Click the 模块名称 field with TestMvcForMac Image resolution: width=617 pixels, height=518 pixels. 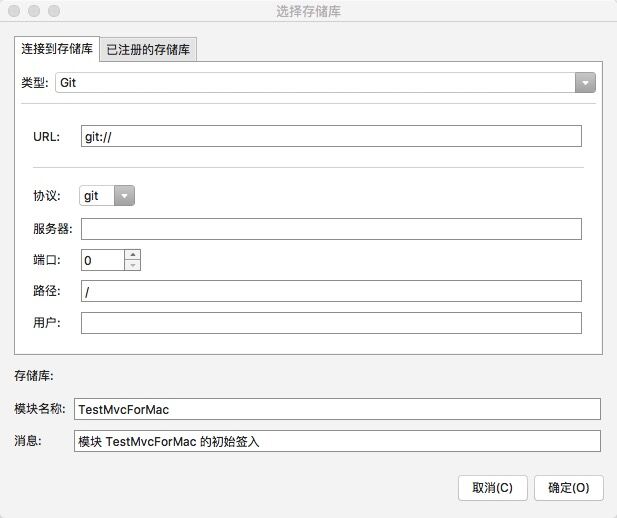[337, 409]
